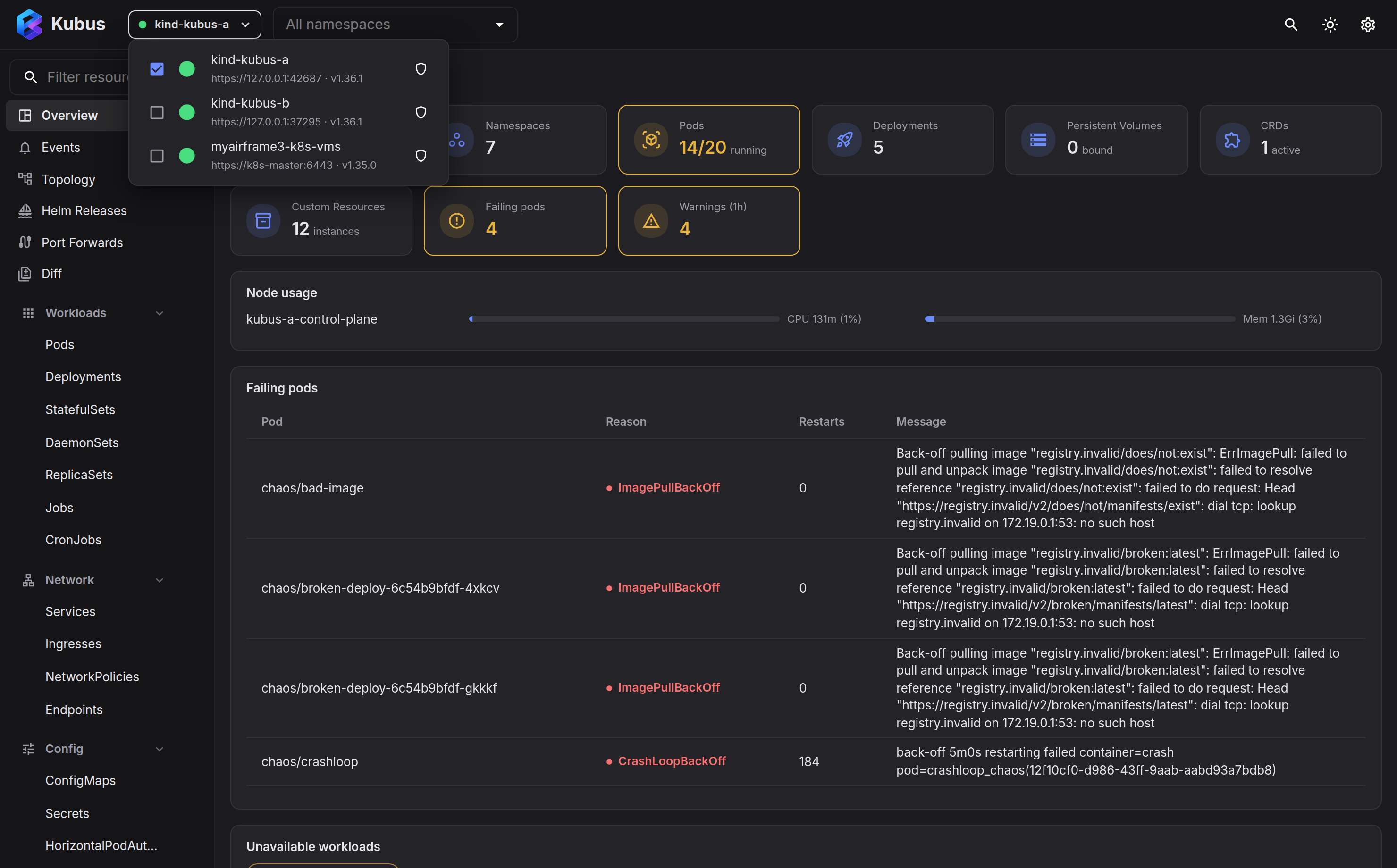Open the Warnings (1h) card
Viewport: 1397px width, 868px height.
[x=708, y=220]
